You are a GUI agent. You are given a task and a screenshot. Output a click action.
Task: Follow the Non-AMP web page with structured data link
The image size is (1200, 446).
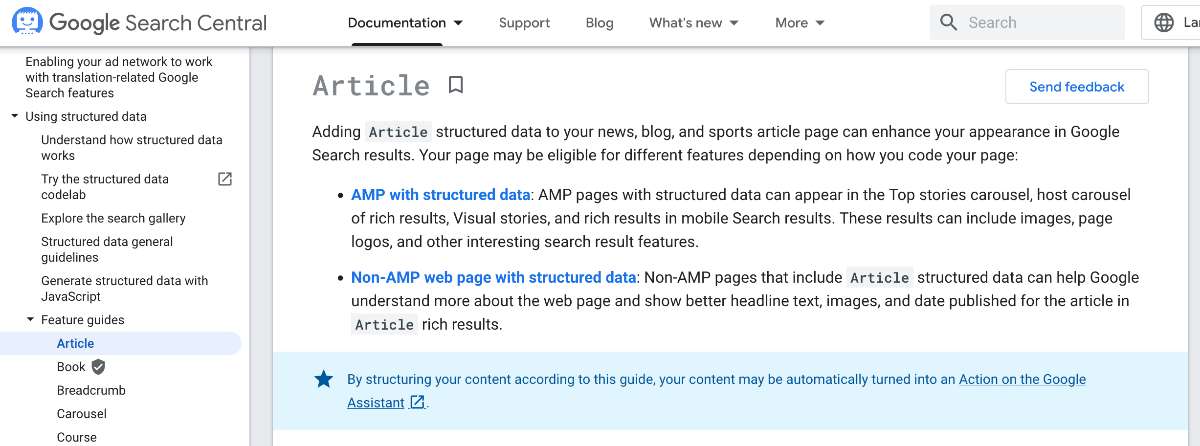click(494, 277)
